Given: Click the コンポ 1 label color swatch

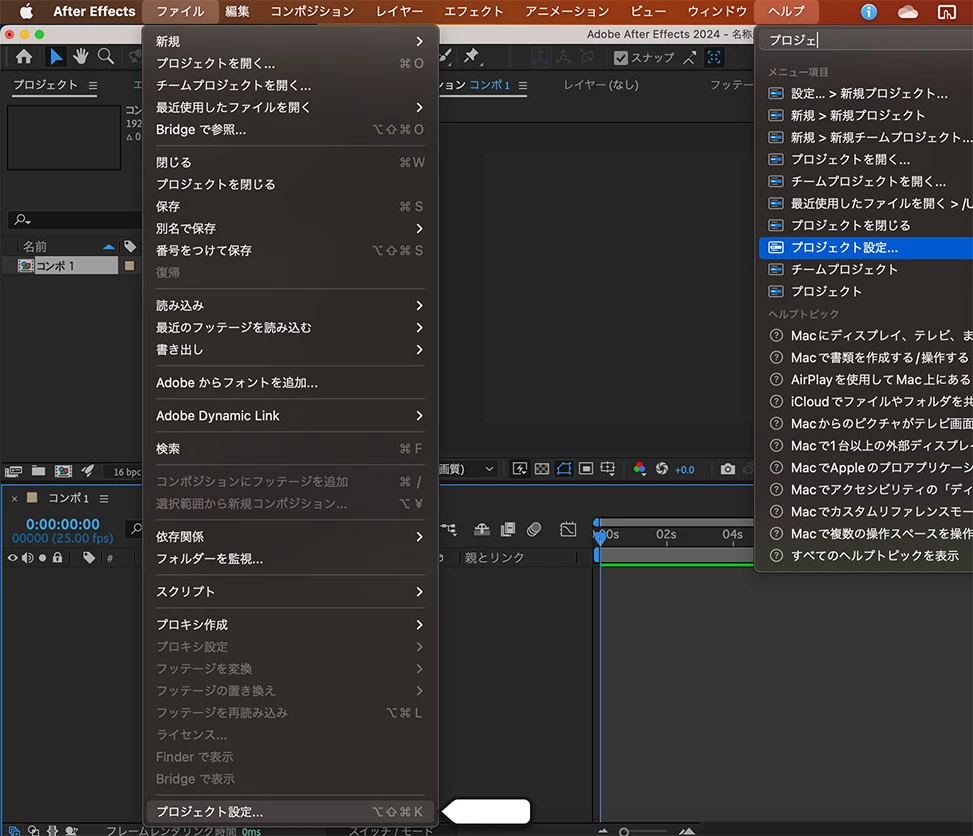Looking at the screenshot, I should [x=130, y=266].
